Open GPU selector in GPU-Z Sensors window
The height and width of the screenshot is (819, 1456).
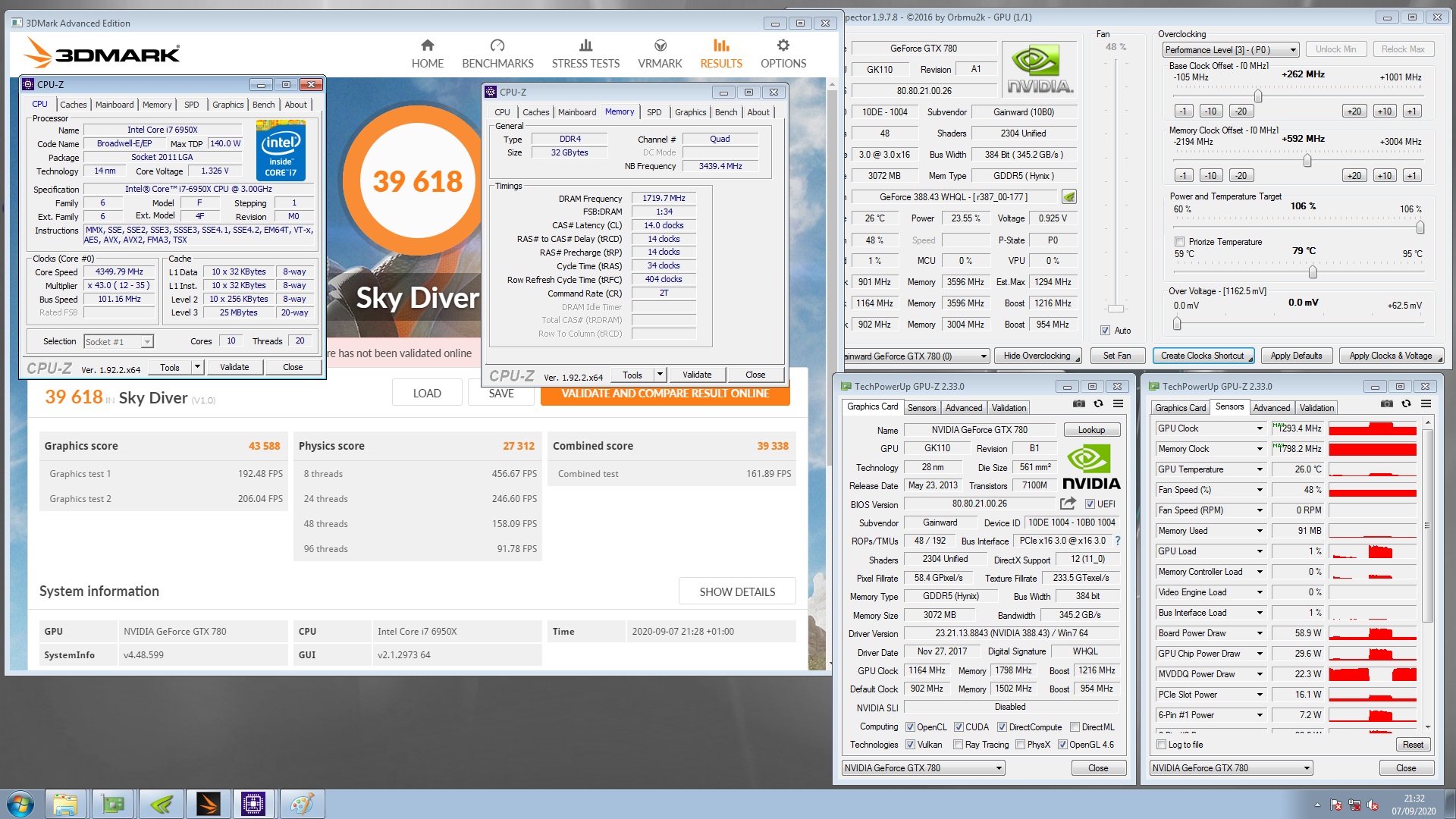click(1231, 768)
